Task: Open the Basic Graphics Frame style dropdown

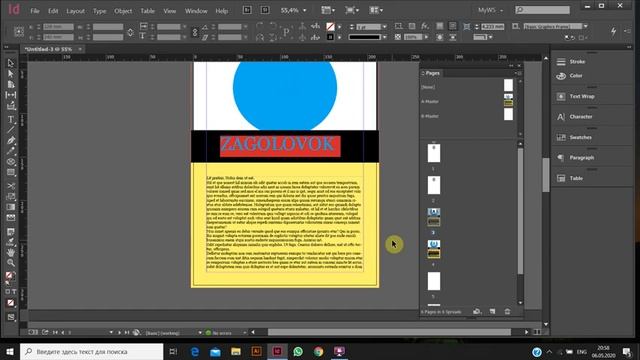Action: 586,27
